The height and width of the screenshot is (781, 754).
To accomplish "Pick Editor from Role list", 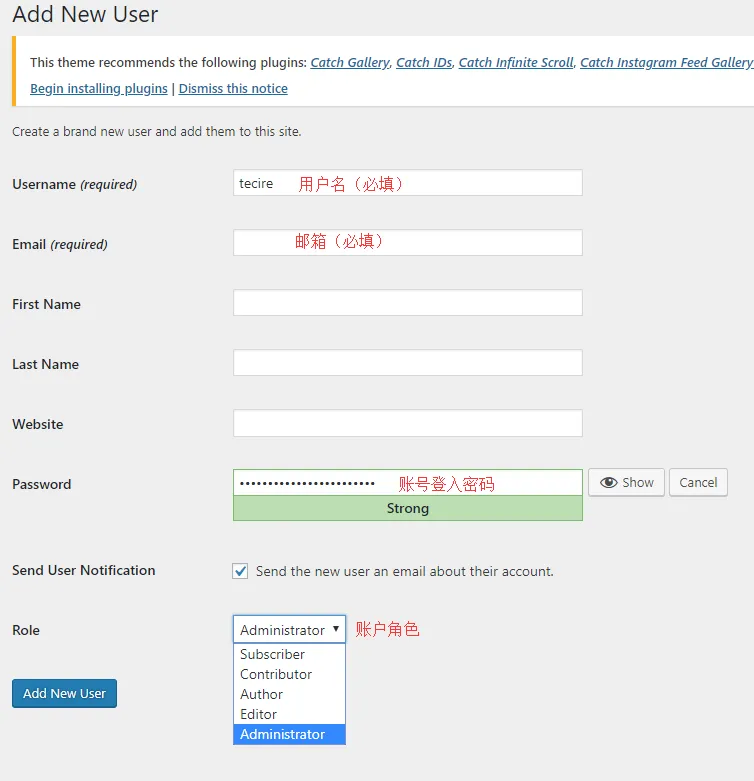I will point(289,714).
